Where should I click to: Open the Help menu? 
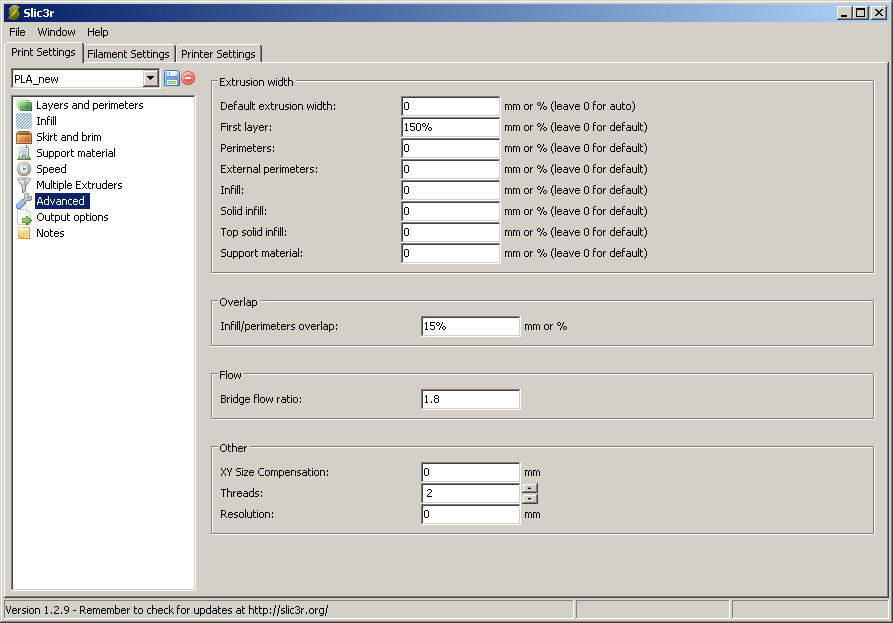pyautogui.click(x=98, y=32)
